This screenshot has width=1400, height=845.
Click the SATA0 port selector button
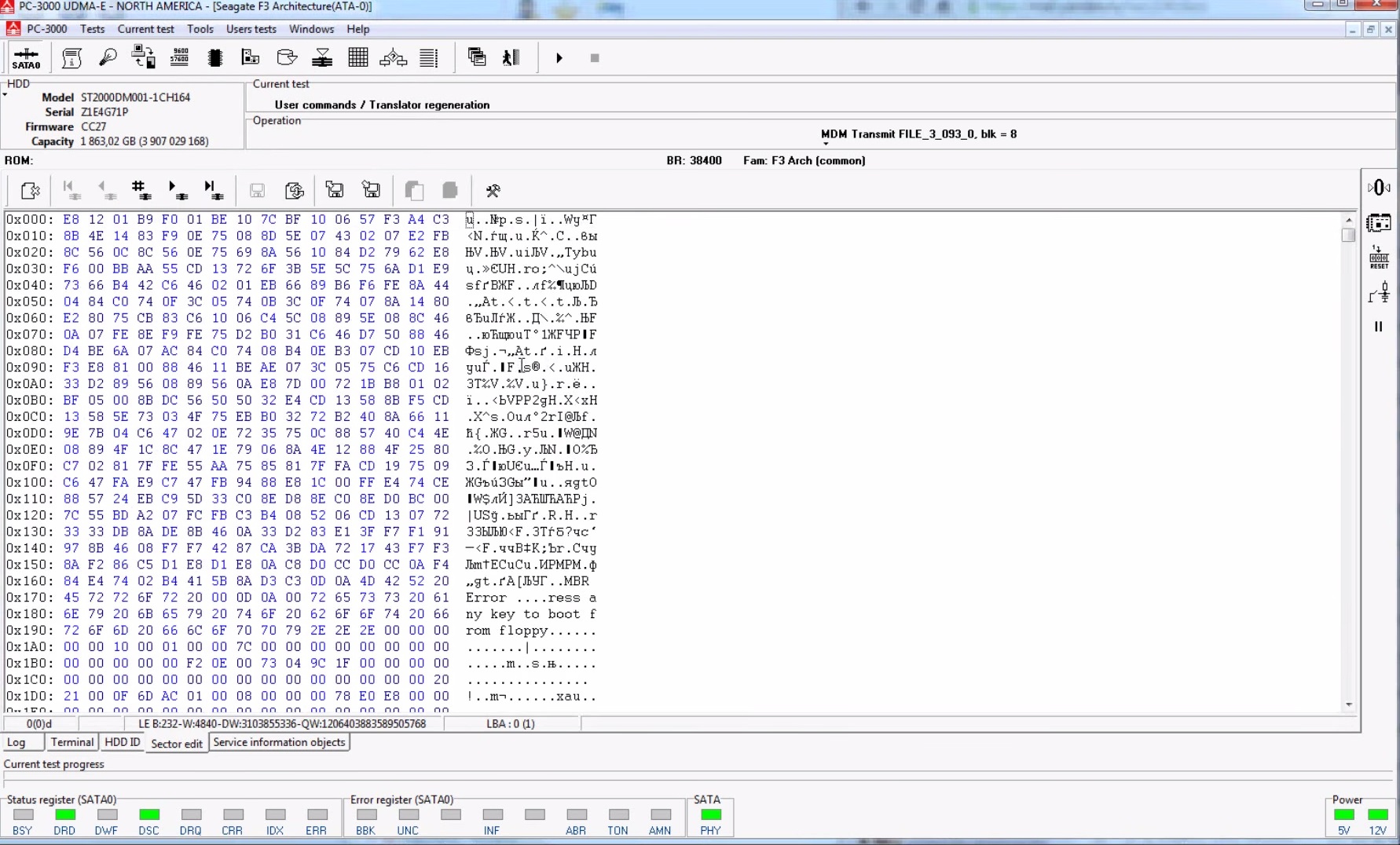[x=26, y=58]
